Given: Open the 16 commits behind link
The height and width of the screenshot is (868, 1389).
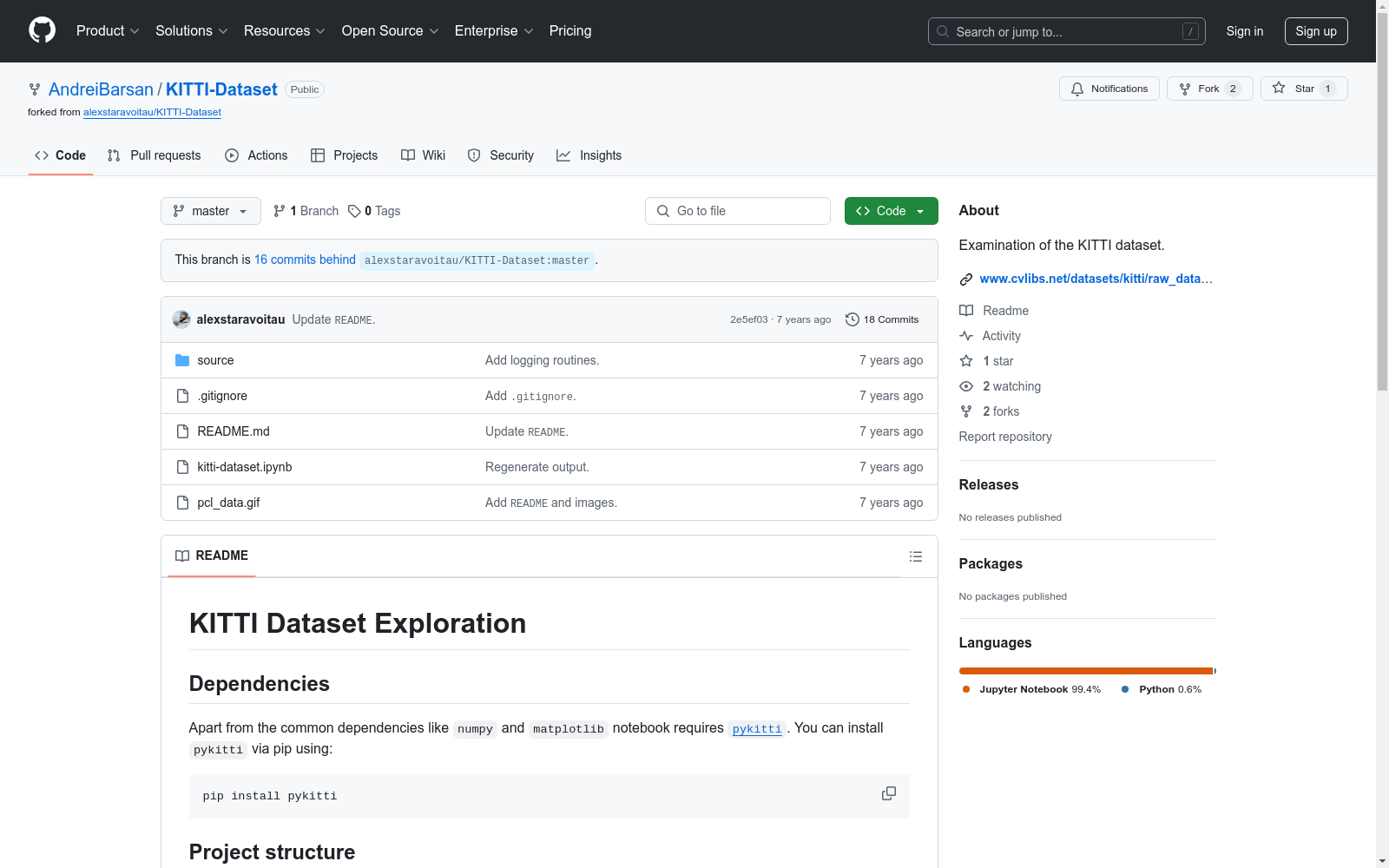Looking at the screenshot, I should tap(305, 260).
